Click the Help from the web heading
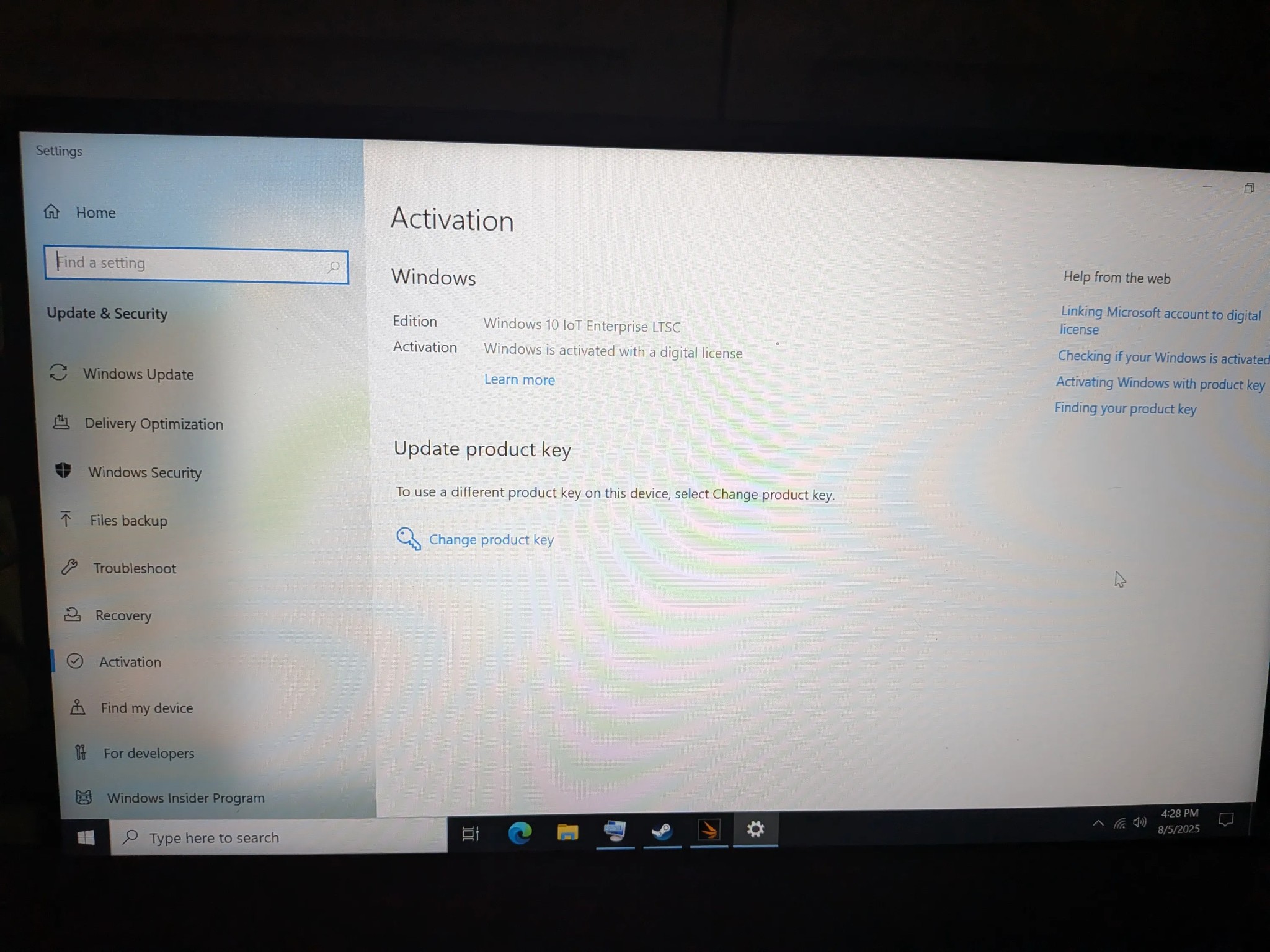The height and width of the screenshot is (952, 1270). point(1117,278)
